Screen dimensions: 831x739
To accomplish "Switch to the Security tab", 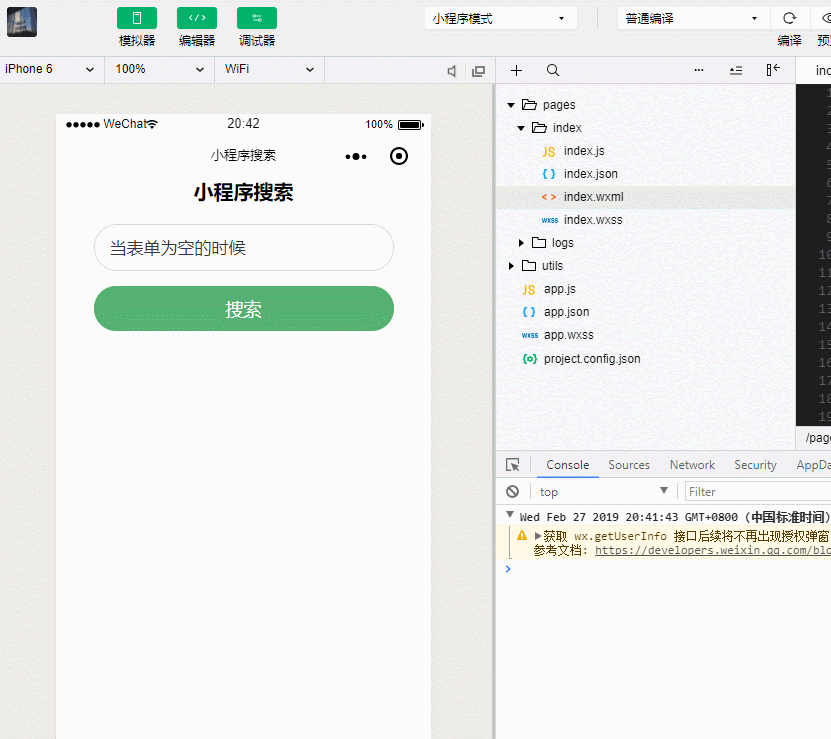I will pos(755,465).
